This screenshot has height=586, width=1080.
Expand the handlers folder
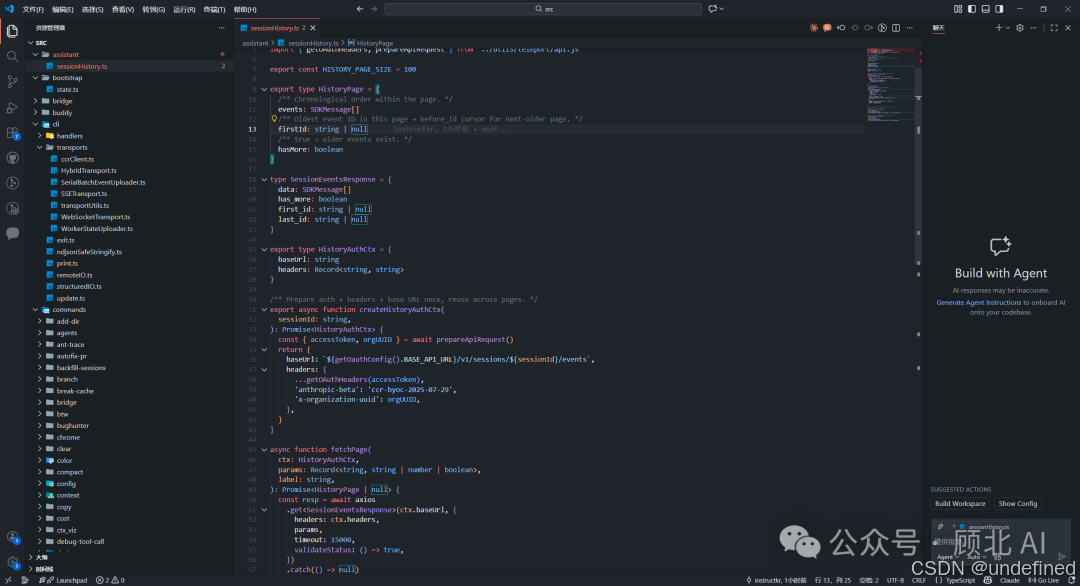click(x=40, y=136)
